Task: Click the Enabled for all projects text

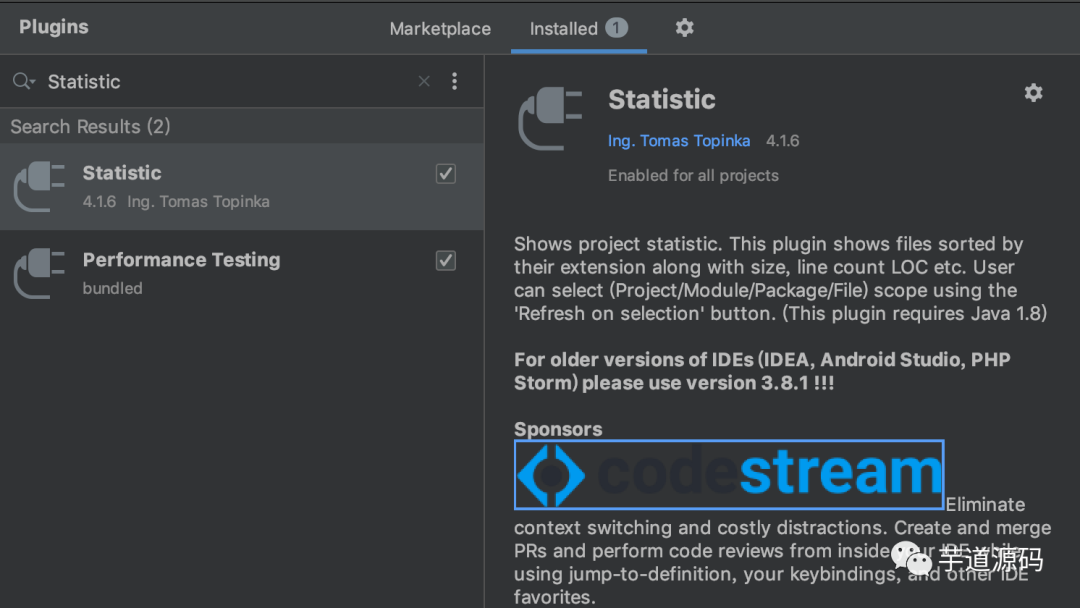Action: (x=693, y=176)
